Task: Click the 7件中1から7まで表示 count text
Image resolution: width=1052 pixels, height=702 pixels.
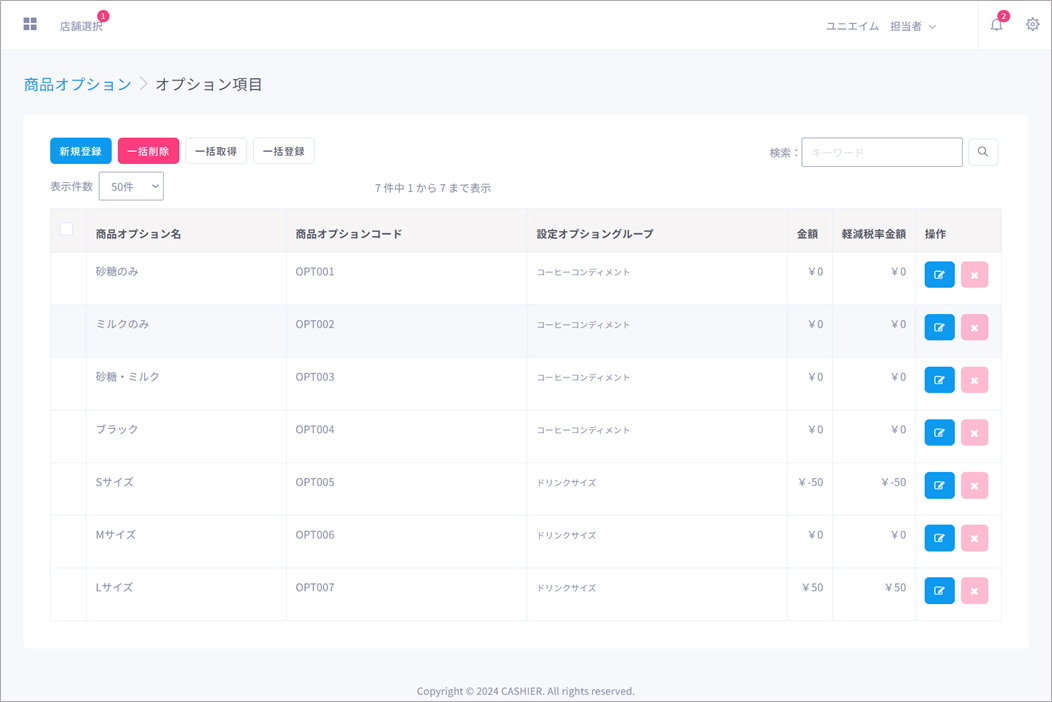Action: tap(433, 188)
